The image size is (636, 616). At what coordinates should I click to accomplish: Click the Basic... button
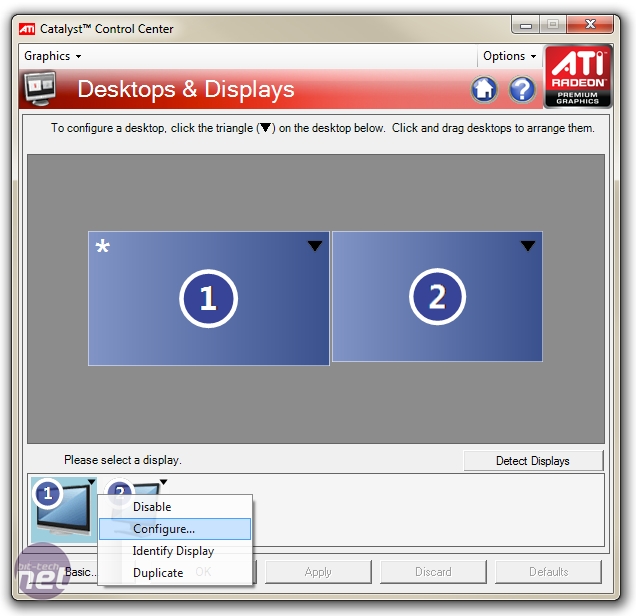point(80,572)
